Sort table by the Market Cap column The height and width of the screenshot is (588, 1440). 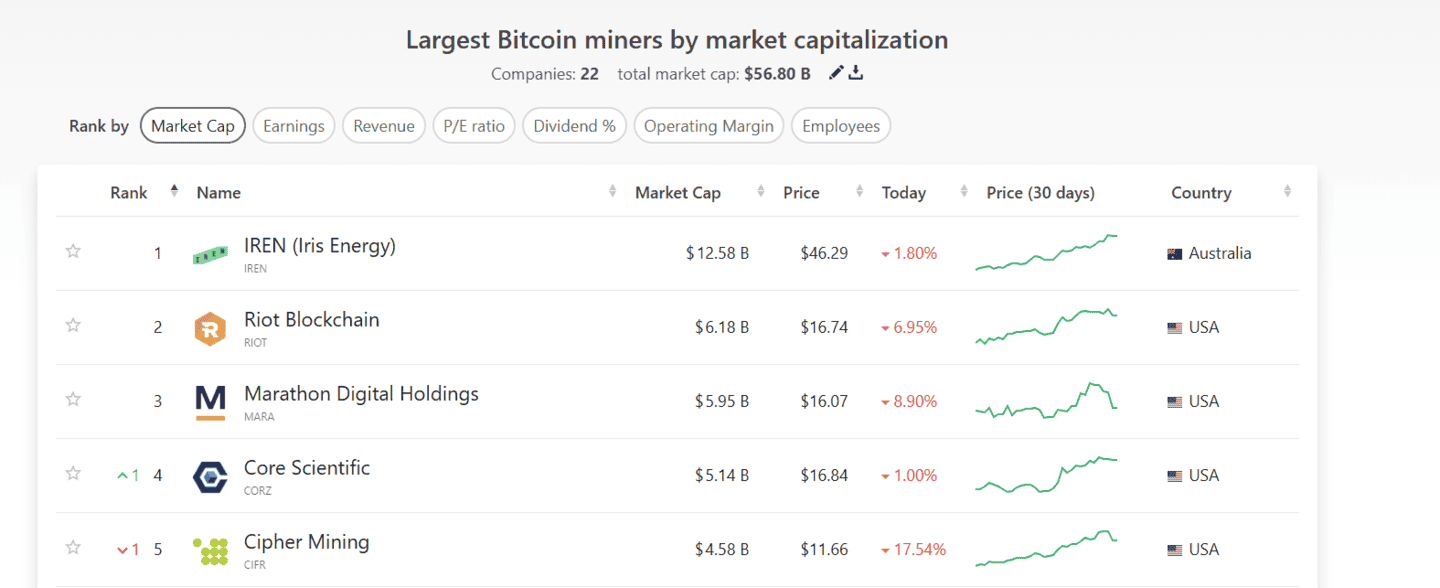(x=761, y=192)
